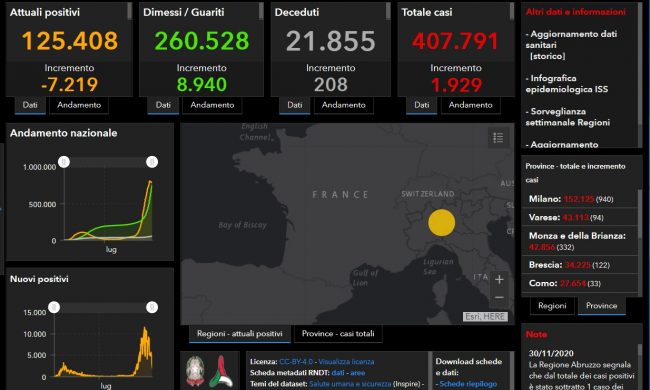This screenshot has height=390, width=650.
Task: Select Dati tab under Totale casi
Action: pos(422,105)
